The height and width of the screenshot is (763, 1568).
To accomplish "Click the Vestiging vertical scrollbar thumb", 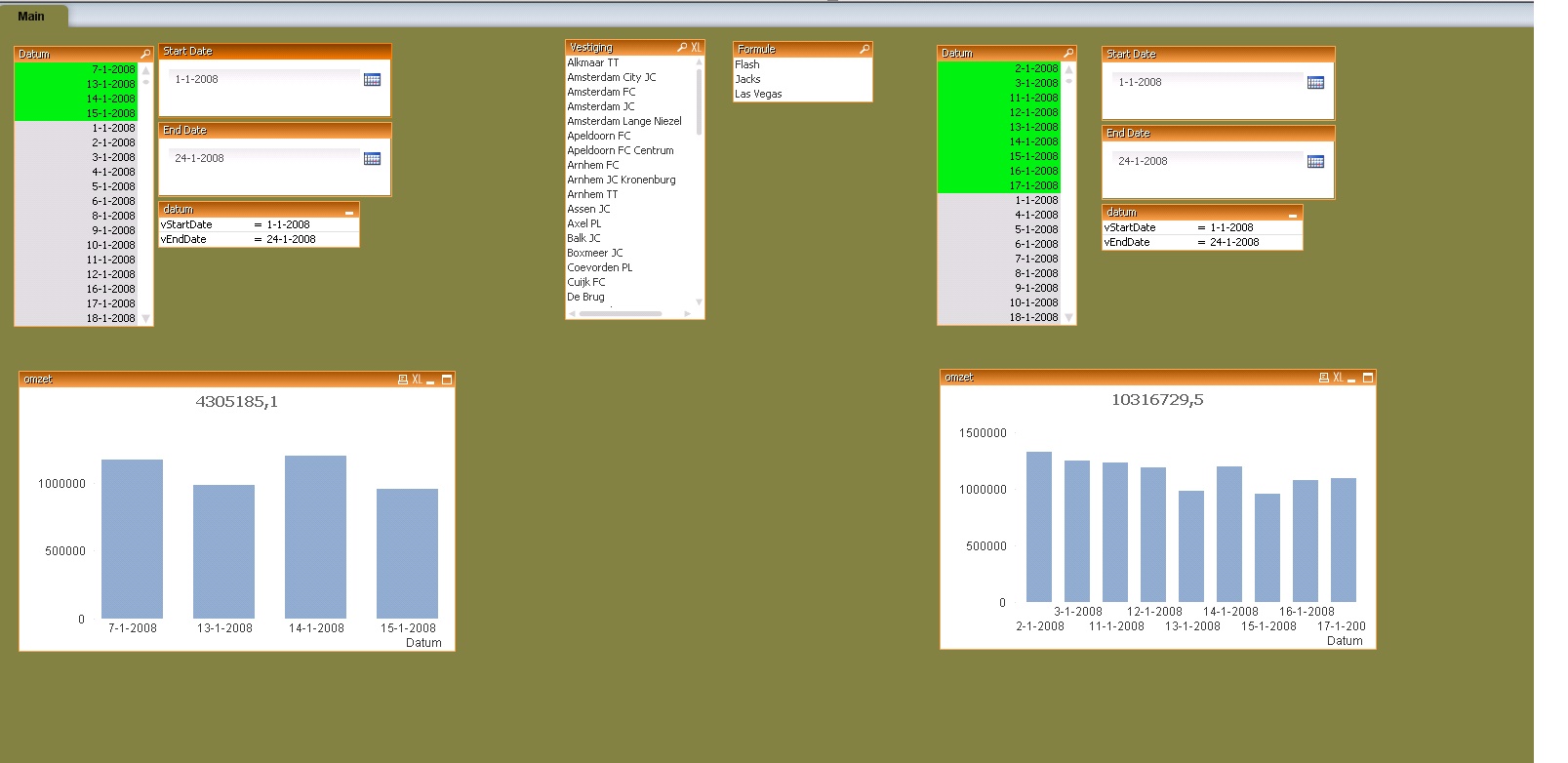I will [x=699, y=101].
